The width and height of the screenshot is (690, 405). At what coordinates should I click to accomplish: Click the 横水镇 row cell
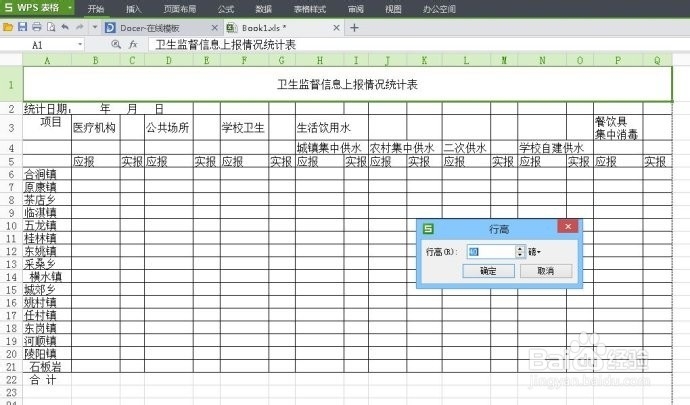coord(47,276)
